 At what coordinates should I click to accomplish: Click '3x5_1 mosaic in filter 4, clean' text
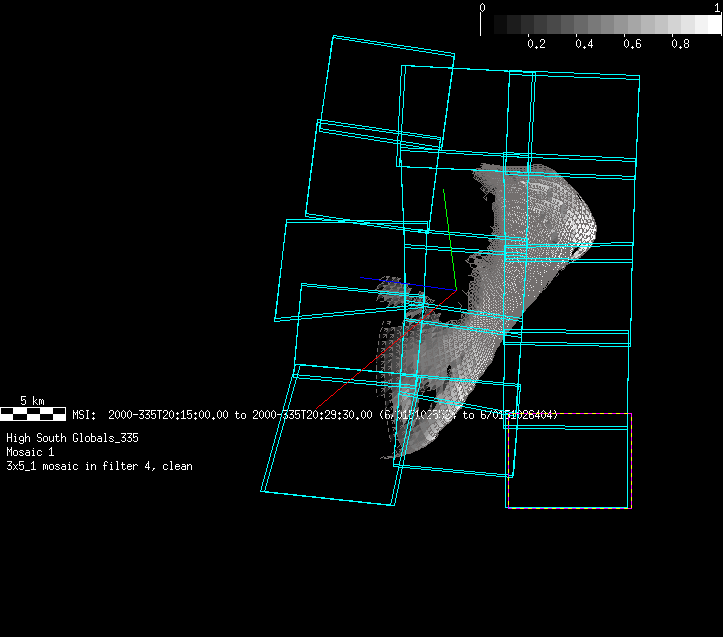(99, 466)
